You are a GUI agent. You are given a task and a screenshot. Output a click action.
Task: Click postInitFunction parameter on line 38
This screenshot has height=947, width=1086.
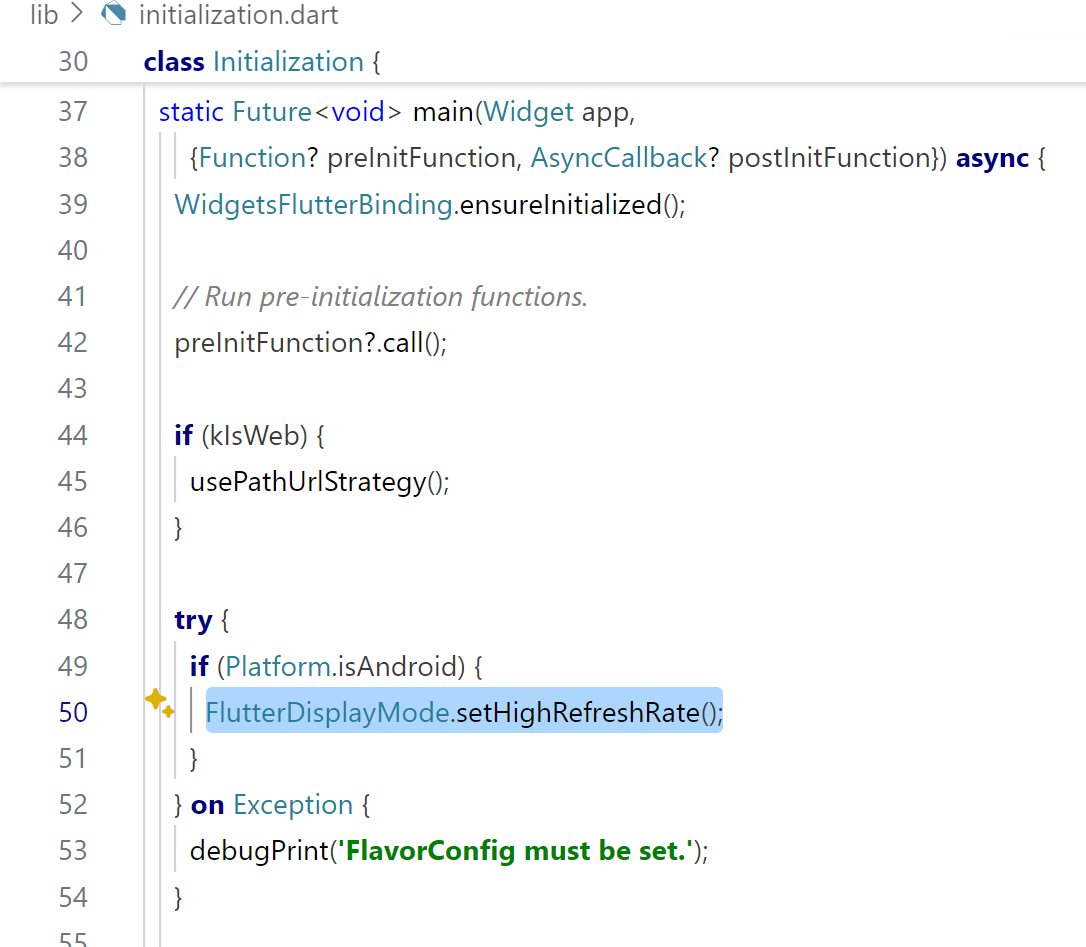pos(829,158)
